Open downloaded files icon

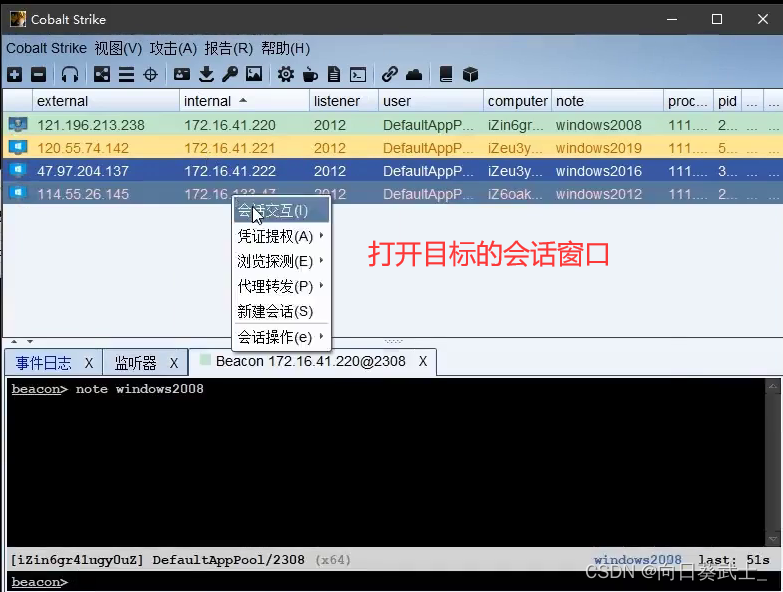[206, 75]
